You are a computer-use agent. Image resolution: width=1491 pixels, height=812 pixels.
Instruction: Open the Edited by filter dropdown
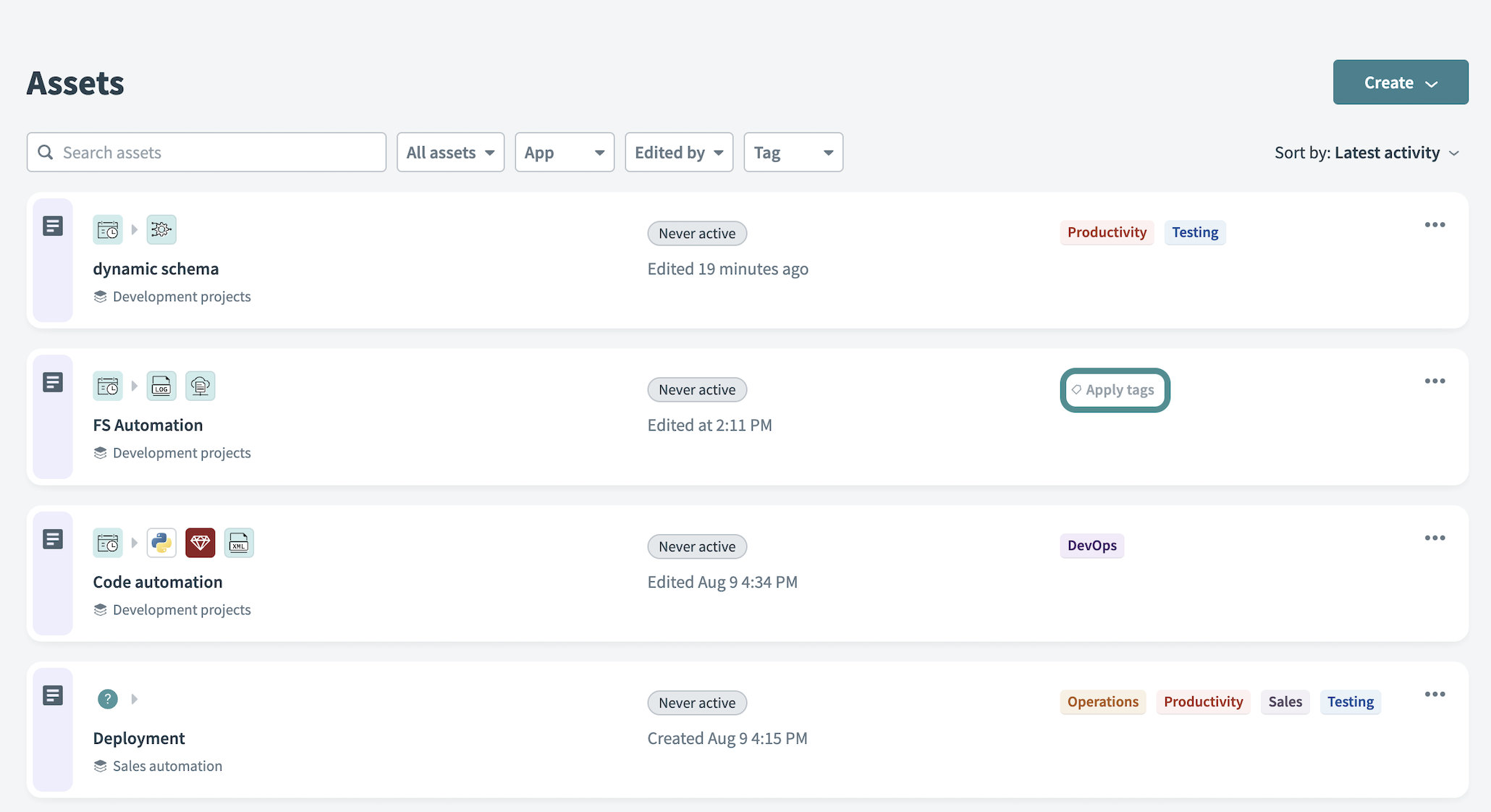[x=678, y=153]
